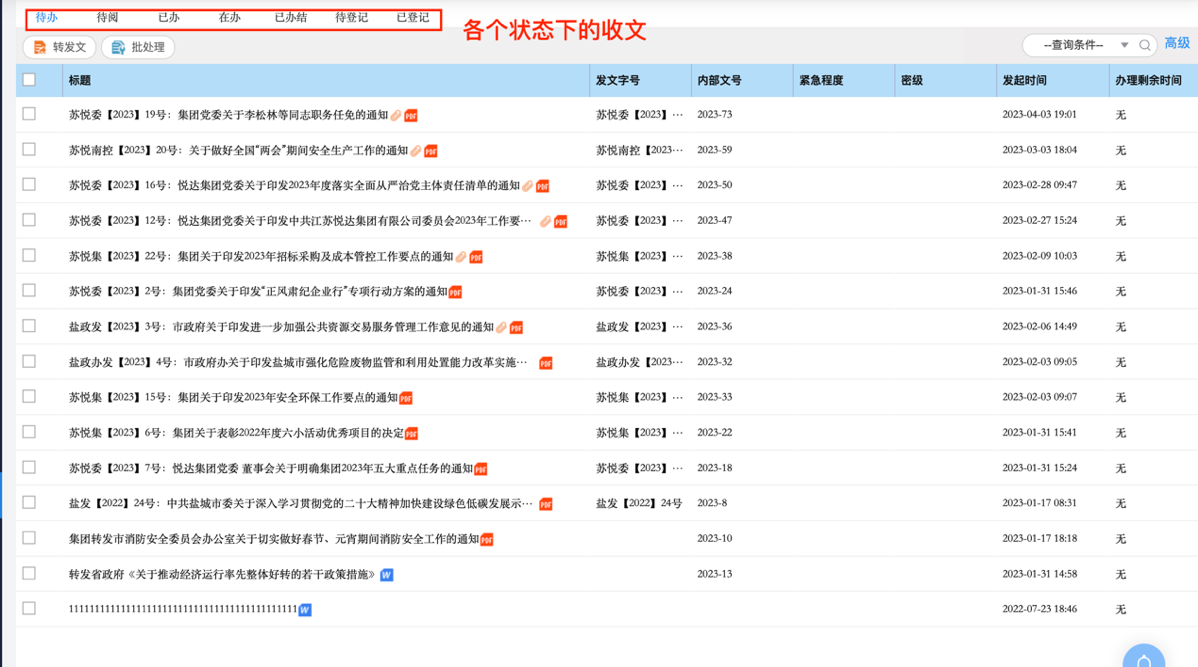1198x667 pixels.
Task: Open the 查询条件 dropdown
Action: click(1080, 45)
